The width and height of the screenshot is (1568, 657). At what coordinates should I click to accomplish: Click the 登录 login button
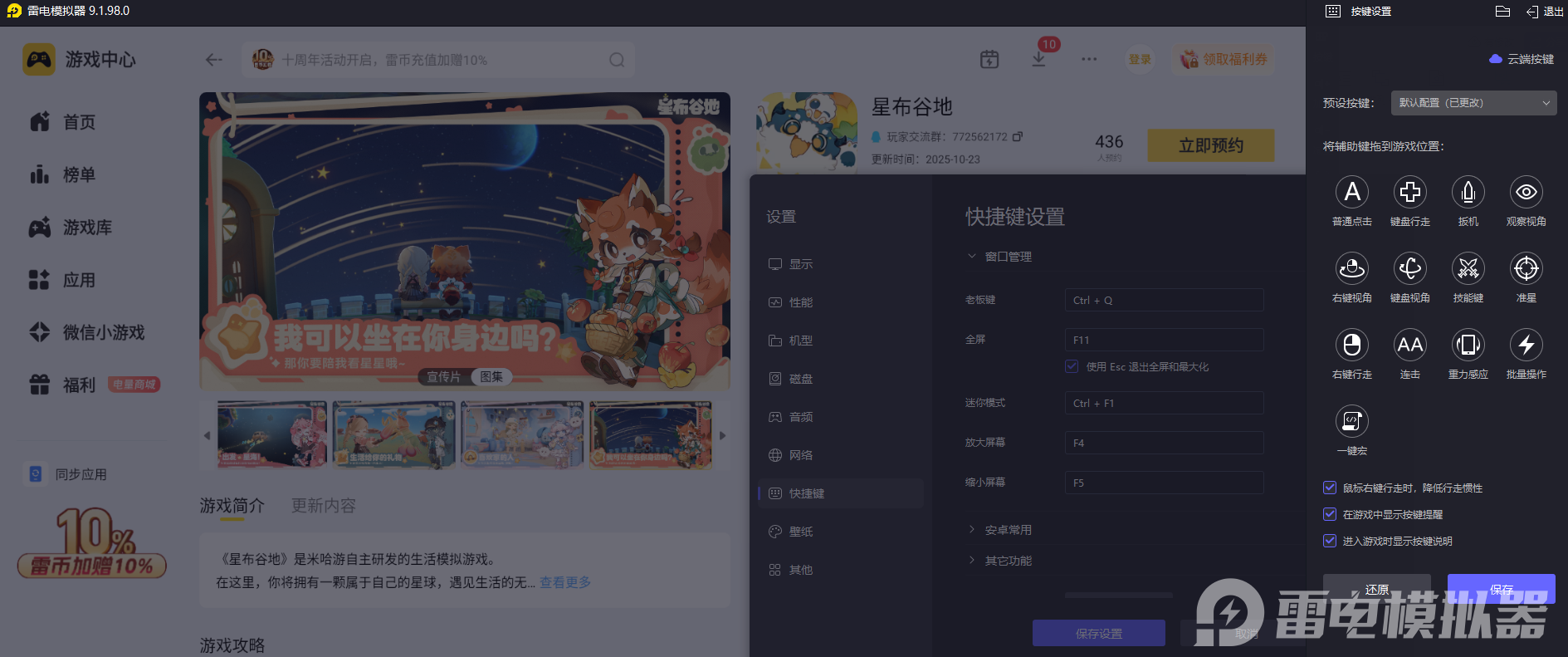coord(1140,59)
